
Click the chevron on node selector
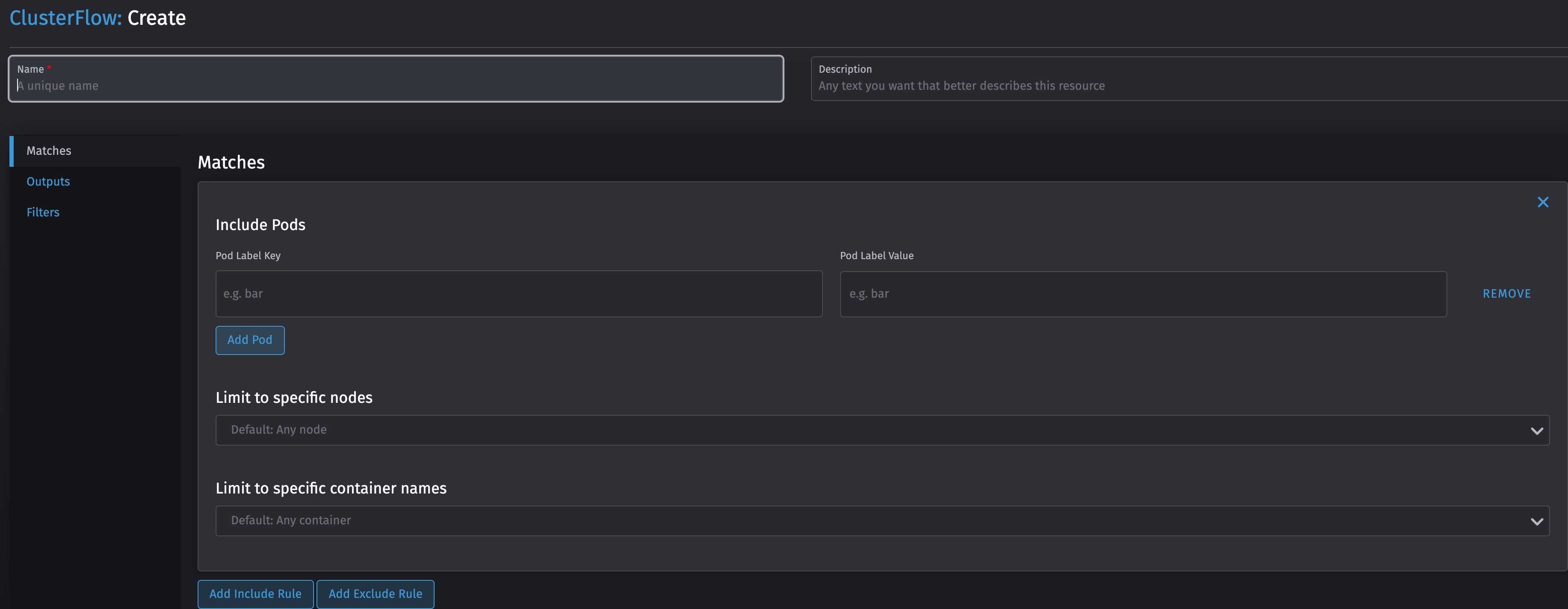tap(1538, 429)
